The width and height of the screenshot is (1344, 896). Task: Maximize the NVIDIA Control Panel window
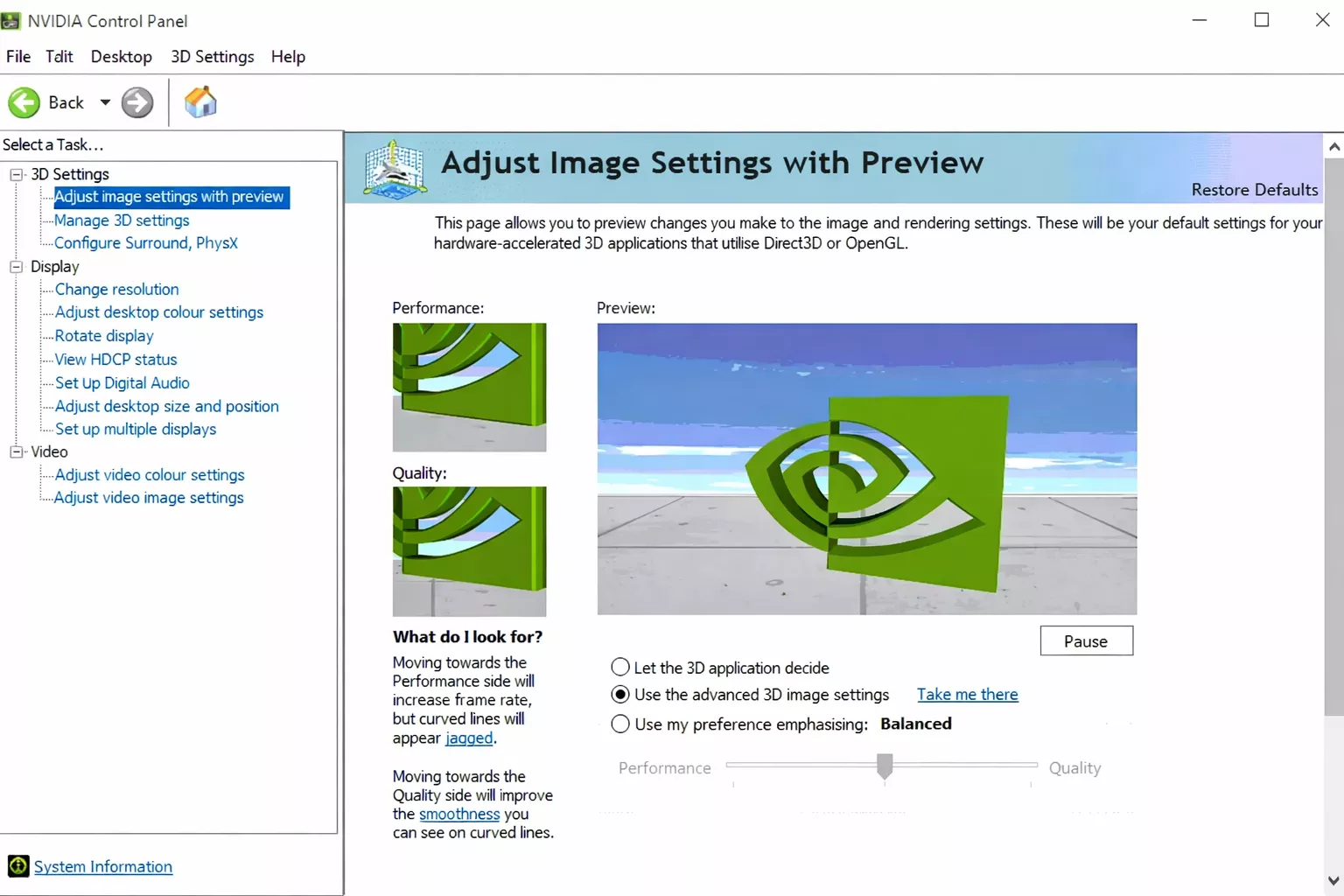point(1262,20)
